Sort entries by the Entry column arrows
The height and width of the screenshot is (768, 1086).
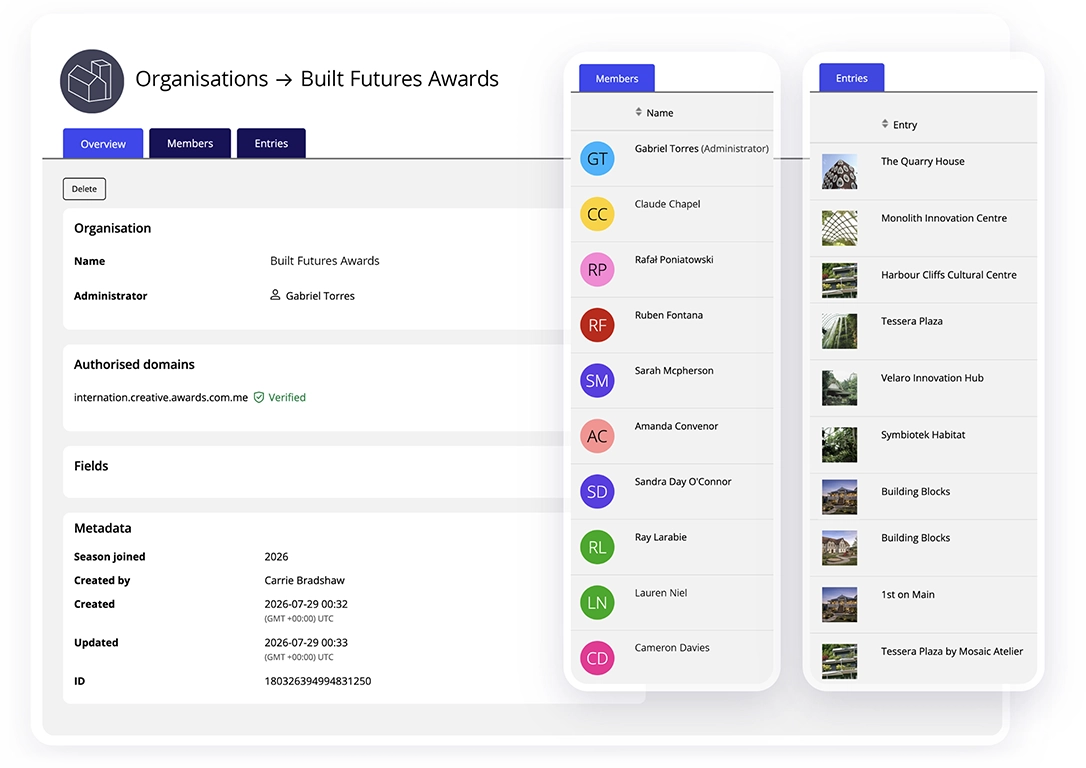click(885, 124)
